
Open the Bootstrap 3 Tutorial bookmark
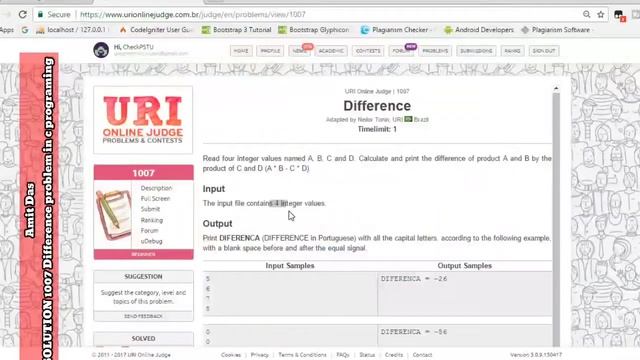(236, 30)
